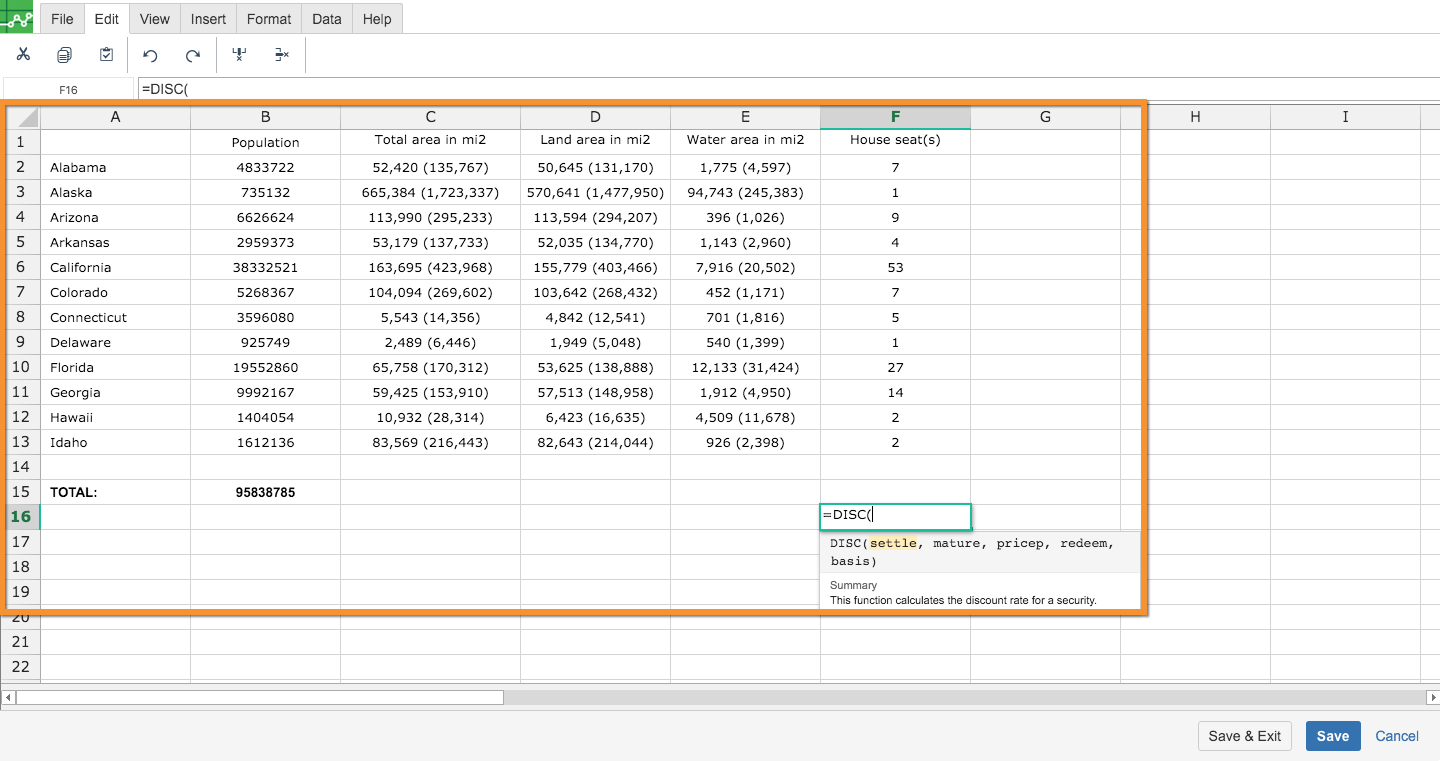Undo the last action
The image size is (1440, 761).
[150, 55]
